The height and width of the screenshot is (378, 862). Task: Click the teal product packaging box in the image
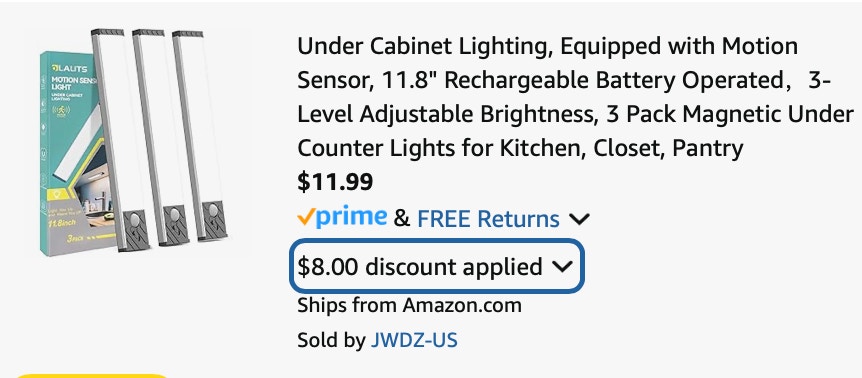[69, 153]
